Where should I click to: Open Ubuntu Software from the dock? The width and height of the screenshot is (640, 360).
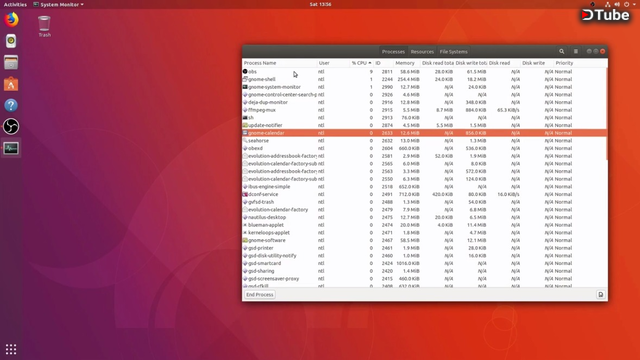click(11, 84)
